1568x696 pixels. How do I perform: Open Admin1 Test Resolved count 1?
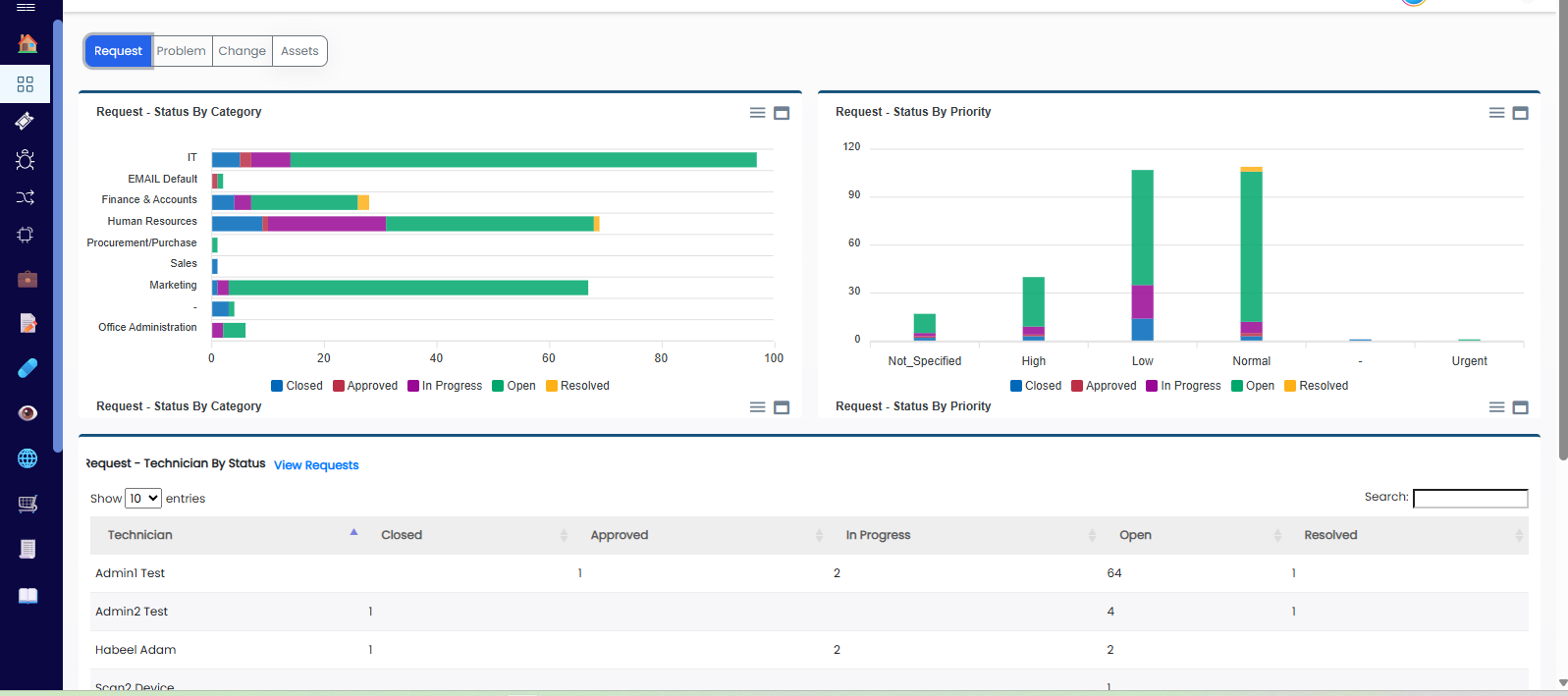pyautogui.click(x=1294, y=573)
